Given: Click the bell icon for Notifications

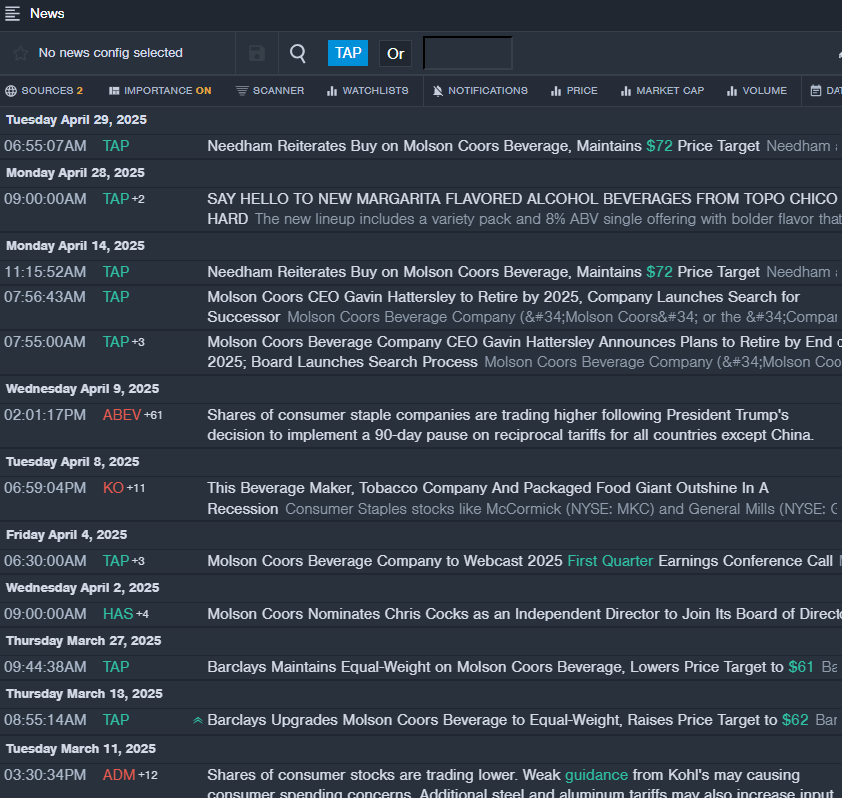Looking at the screenshot, I should 438,91.
